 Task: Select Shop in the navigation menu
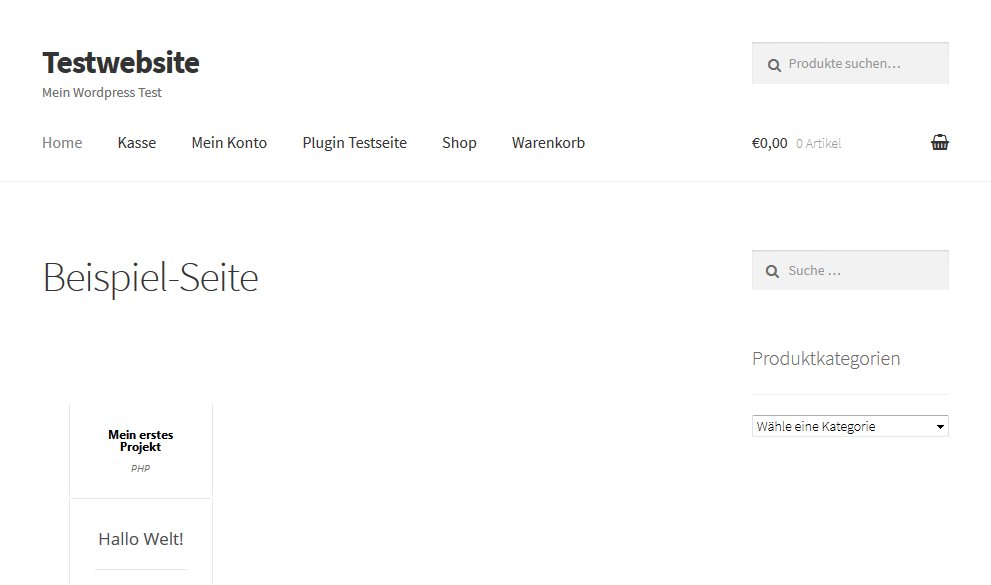click(x=459, y=143)
